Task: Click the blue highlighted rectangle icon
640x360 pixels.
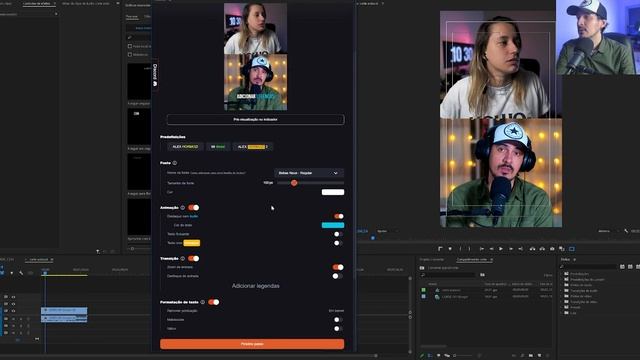Action: pyautogui.click(x=572, y=249)
